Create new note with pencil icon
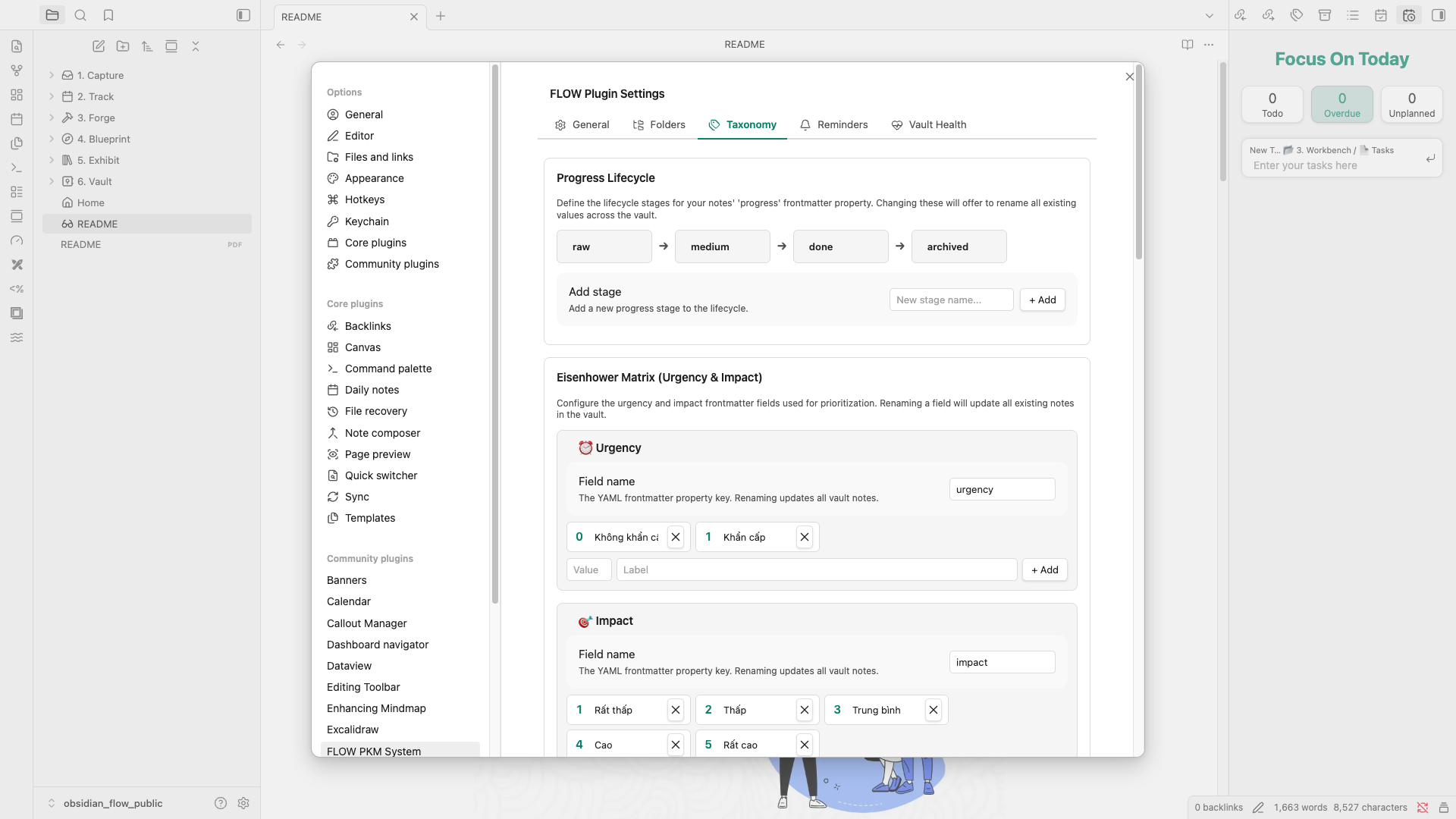 click(99, 46)
